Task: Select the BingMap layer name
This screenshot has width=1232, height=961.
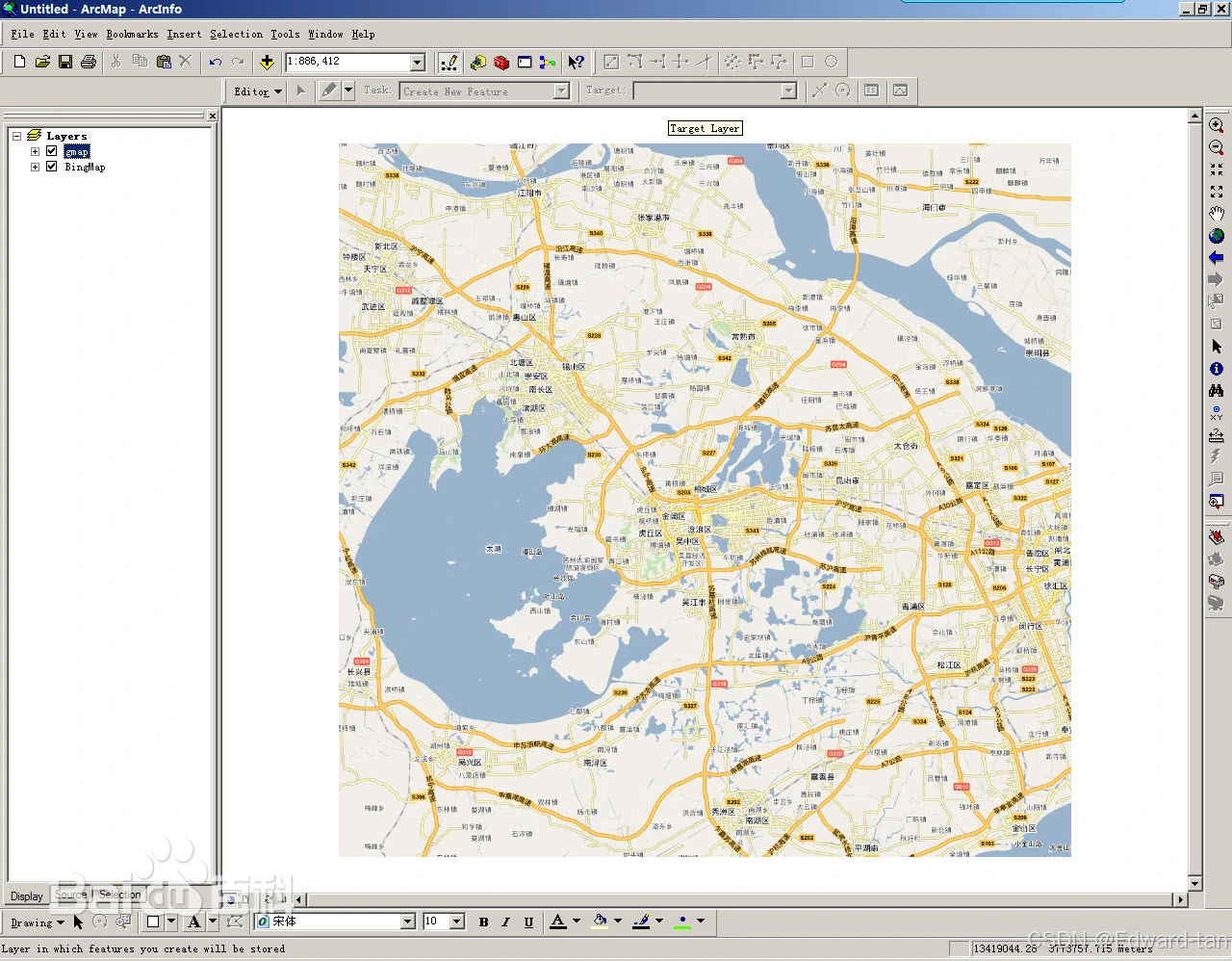Action: pos(85,167)
